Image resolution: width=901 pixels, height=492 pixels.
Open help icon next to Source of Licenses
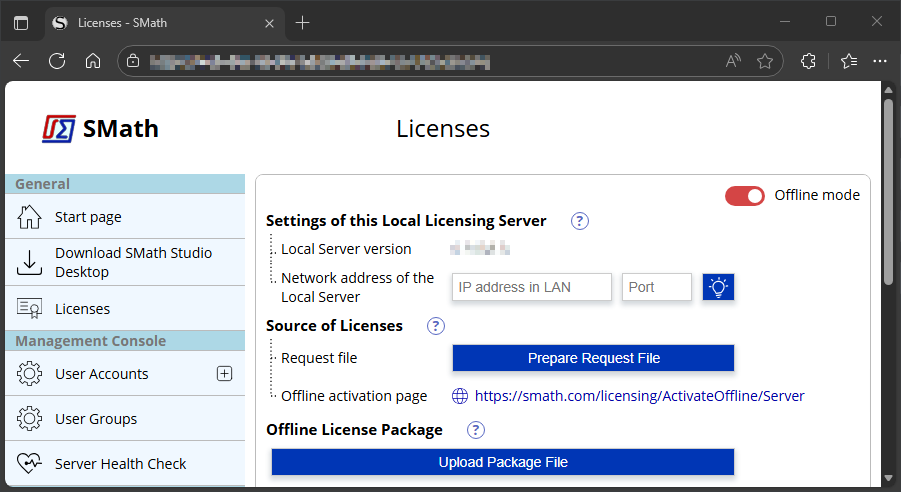click(436, 326)
